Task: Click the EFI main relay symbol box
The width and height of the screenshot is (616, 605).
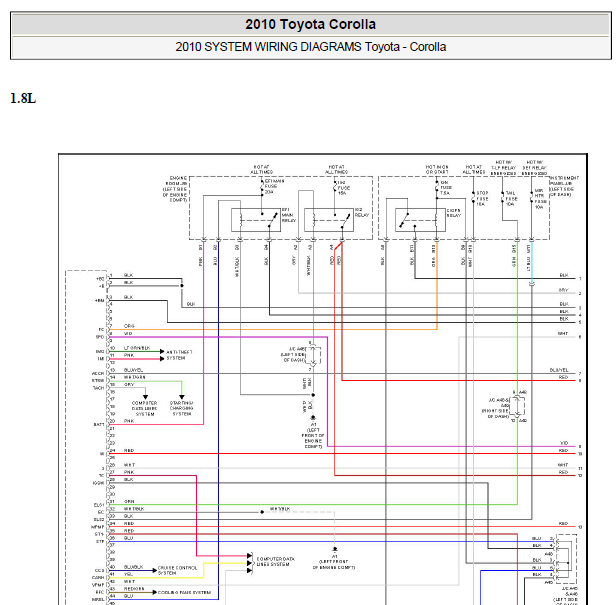Action: (x=256, y=220)
